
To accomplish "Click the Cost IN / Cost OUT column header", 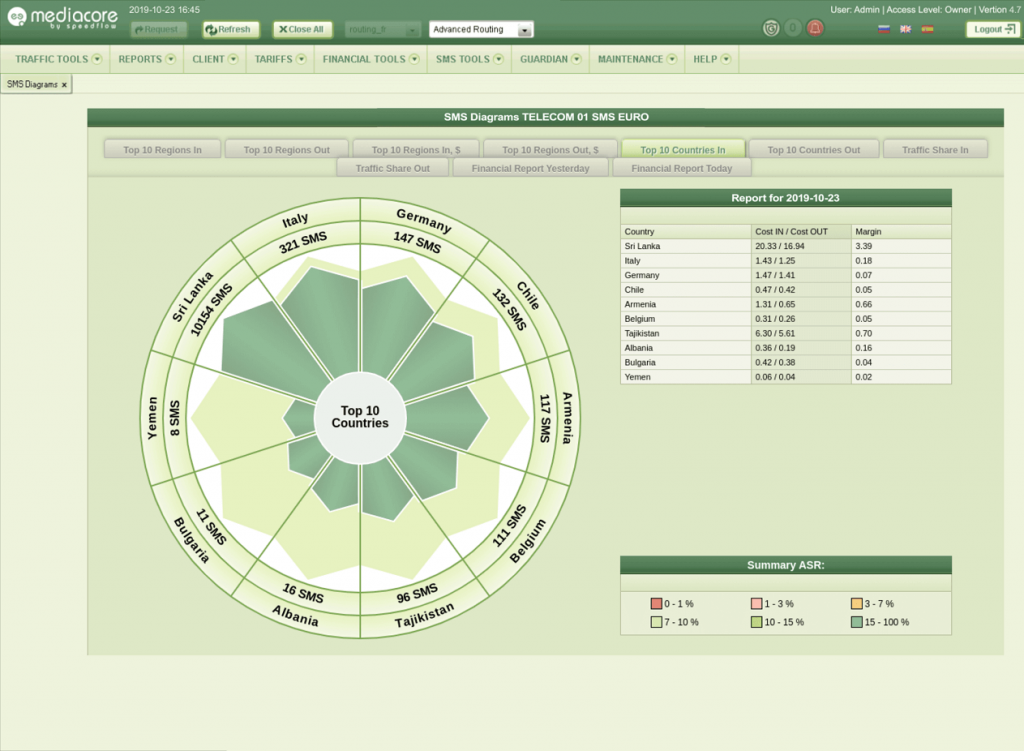I will [801, 231].
